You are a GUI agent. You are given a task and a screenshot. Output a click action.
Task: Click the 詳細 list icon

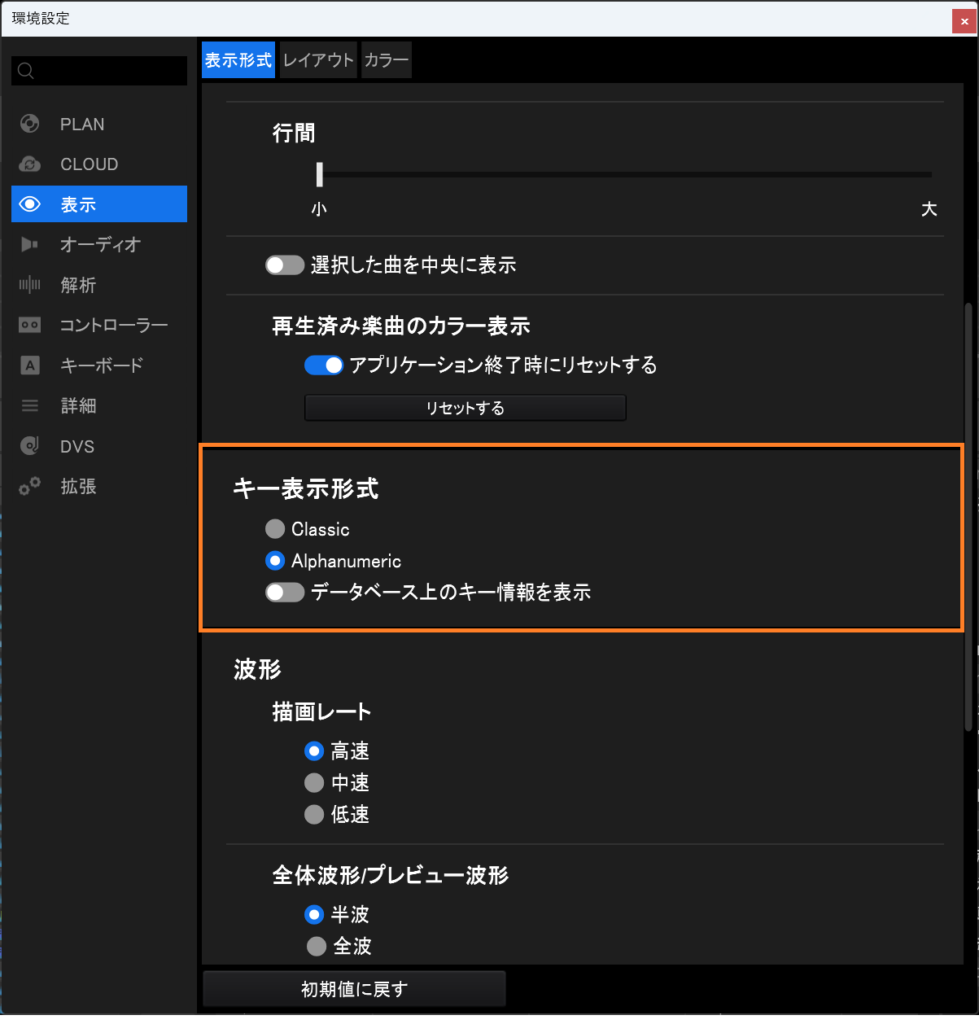(30, 406)
